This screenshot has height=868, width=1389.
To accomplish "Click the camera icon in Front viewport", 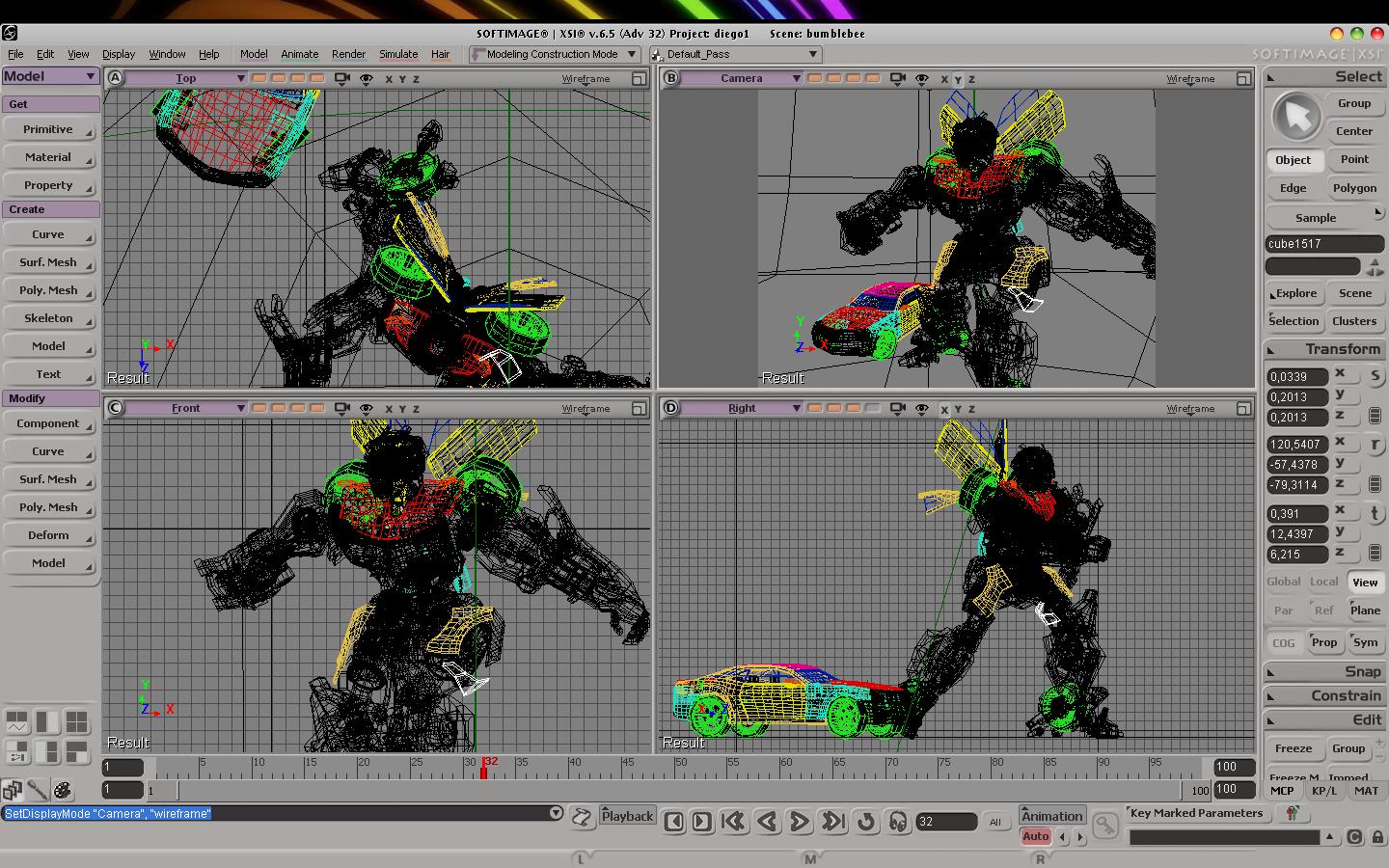I will 342,408.
